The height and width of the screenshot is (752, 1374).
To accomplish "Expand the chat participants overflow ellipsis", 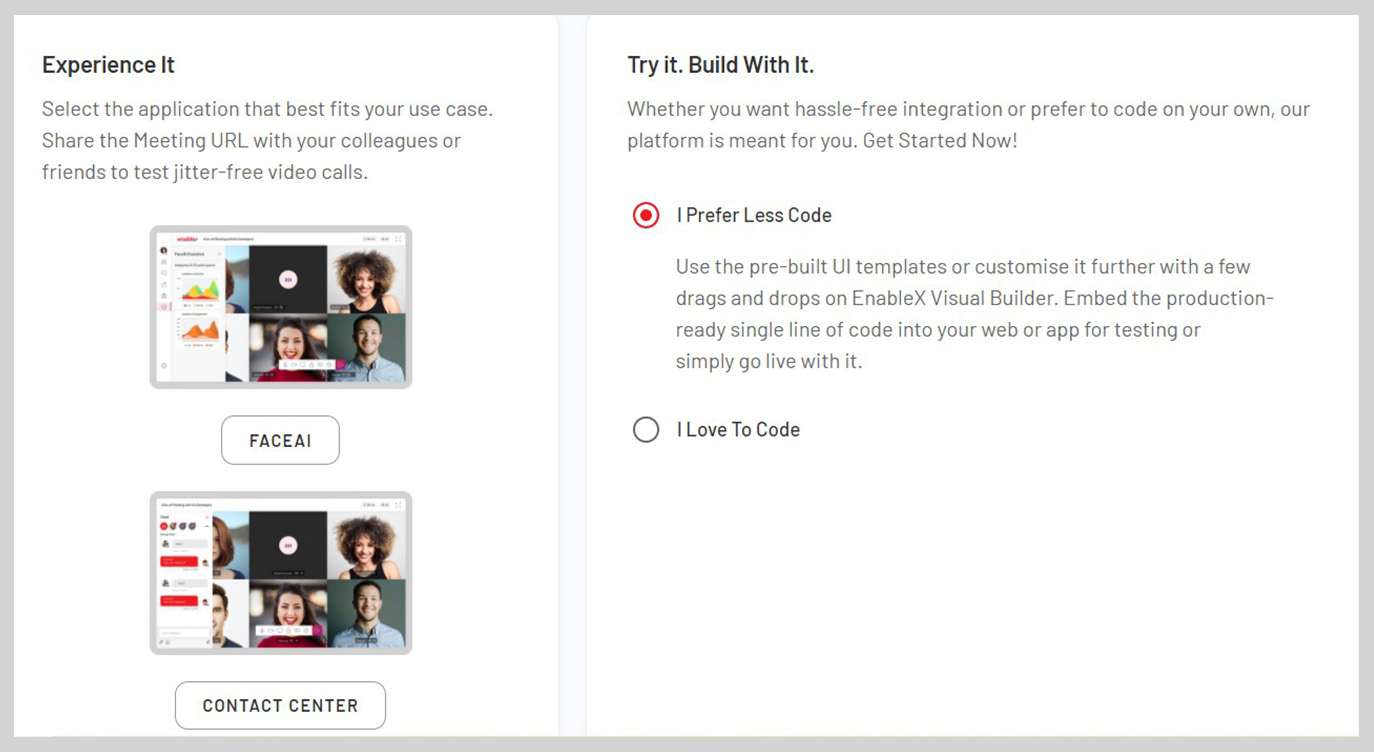I will [206, 526].
